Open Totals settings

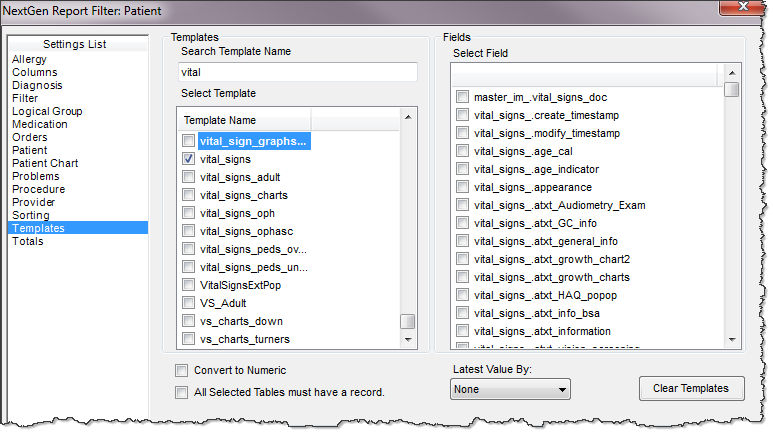point(28,241)
